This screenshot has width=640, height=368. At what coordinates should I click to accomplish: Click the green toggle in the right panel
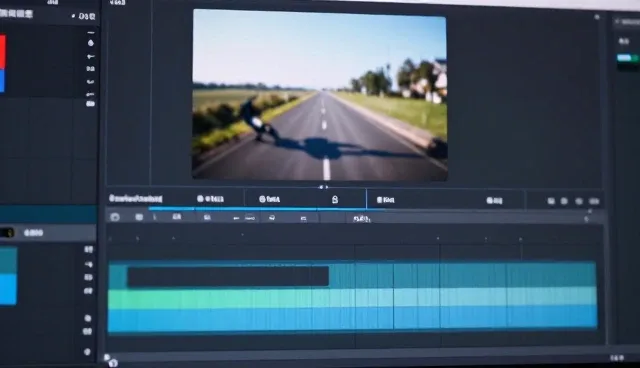(x=627, y=58)
